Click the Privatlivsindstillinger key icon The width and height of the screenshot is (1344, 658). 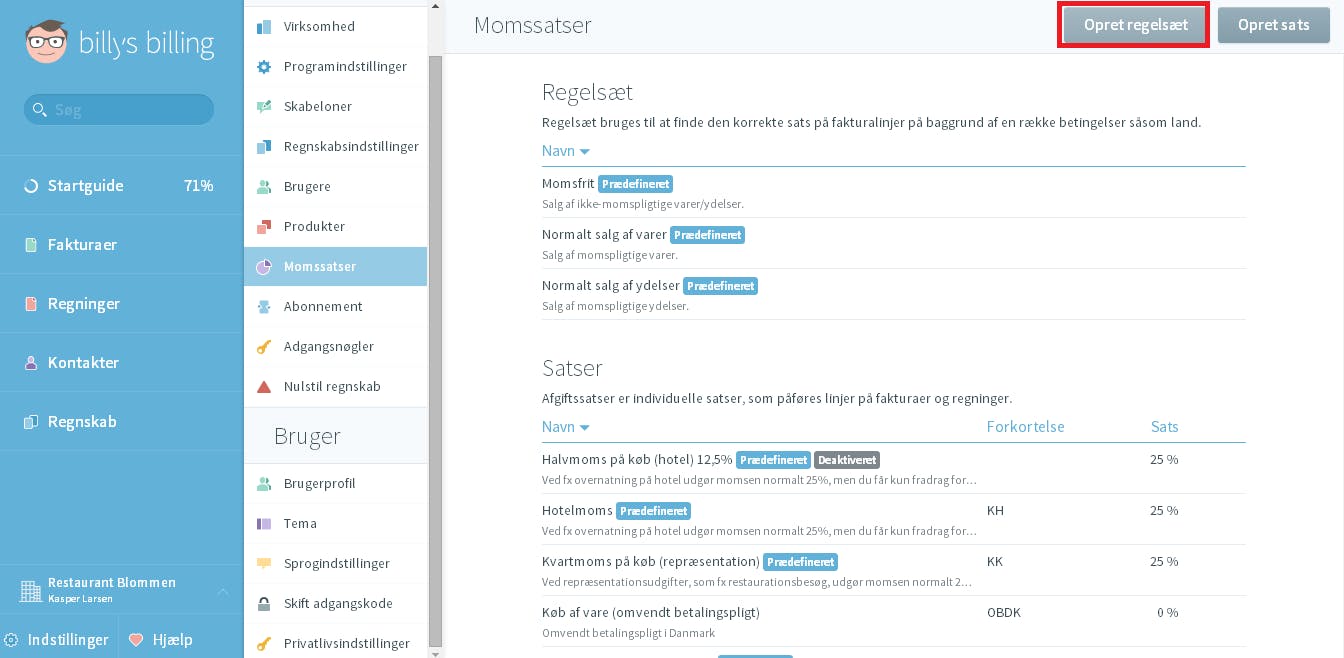pyautogui.click(x=264, y=644)
